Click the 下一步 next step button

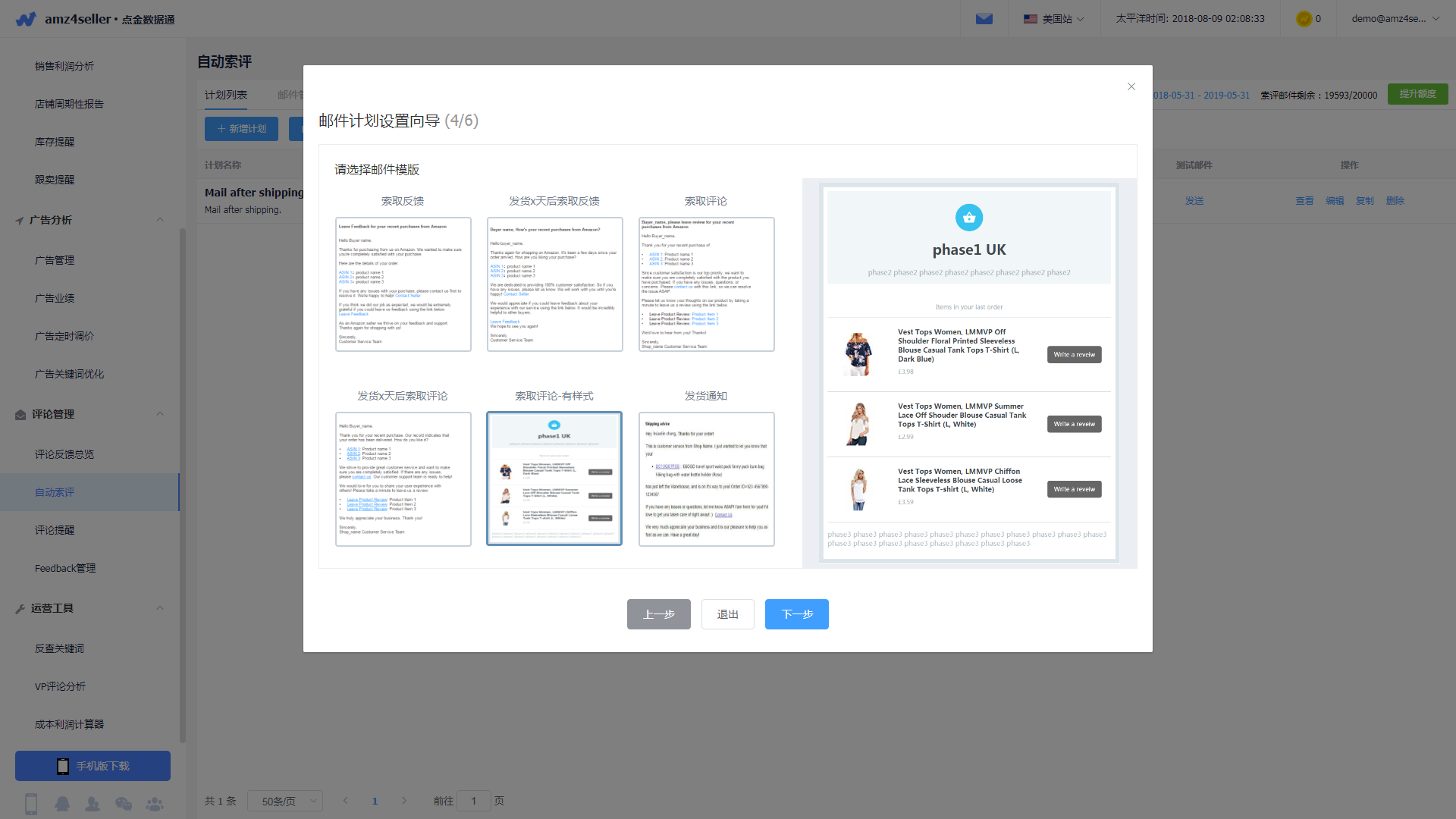796,614
